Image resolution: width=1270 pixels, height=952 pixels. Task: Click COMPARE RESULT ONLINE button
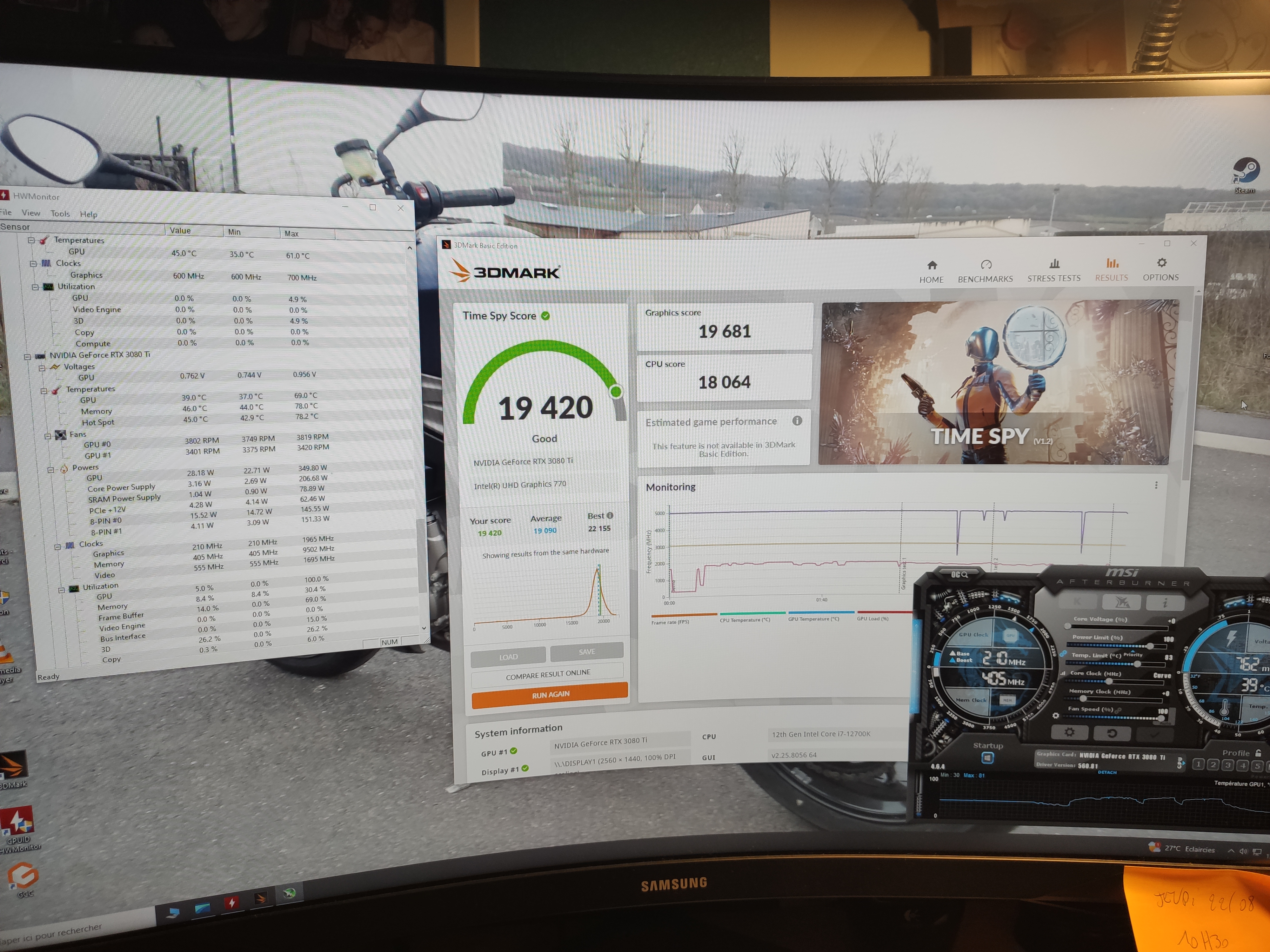(548, 674)
